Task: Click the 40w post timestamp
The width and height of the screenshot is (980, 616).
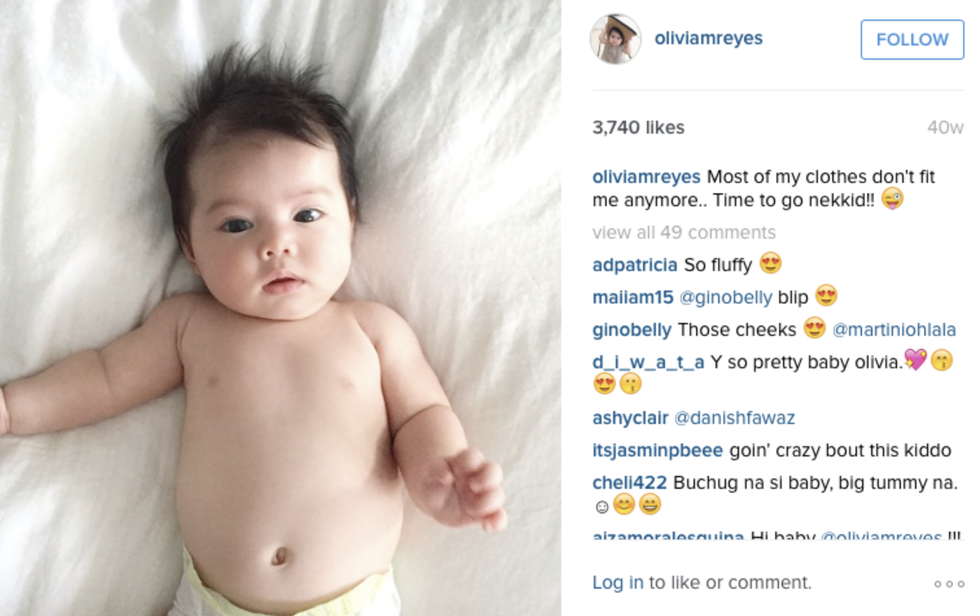Action: click(945, 127)
